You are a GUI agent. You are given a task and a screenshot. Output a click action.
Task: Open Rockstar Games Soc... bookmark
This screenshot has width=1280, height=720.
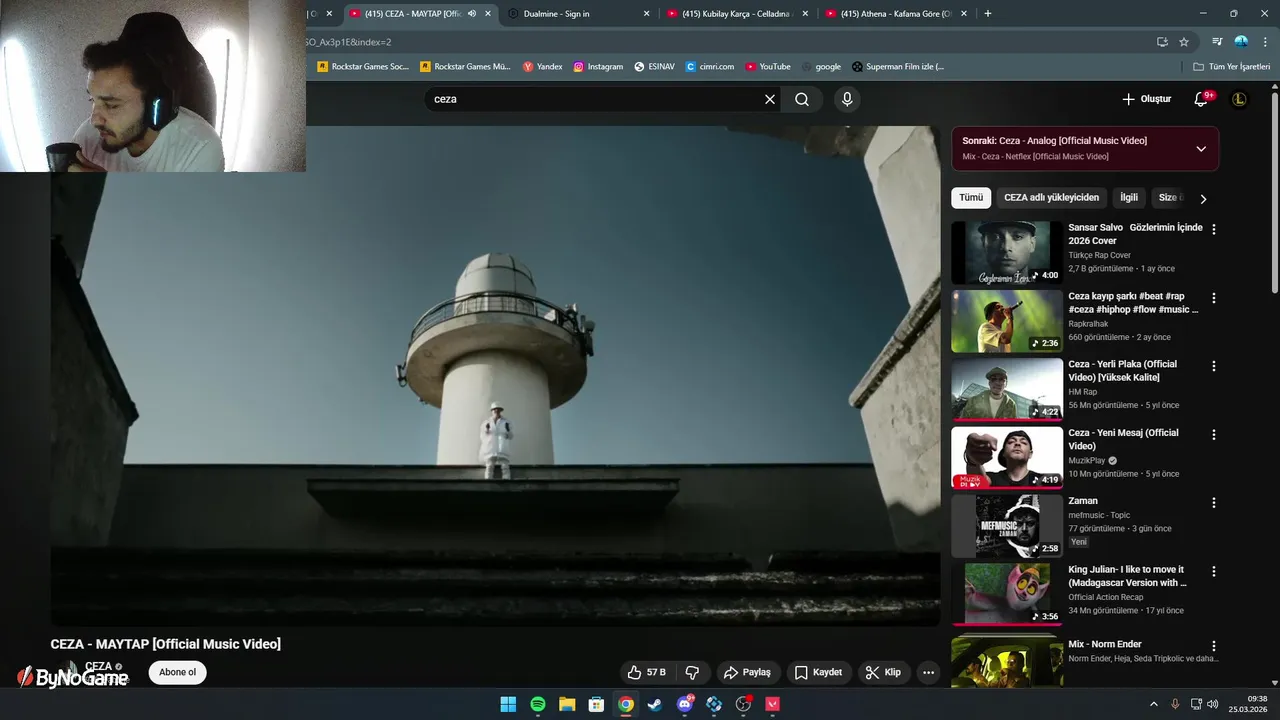coord(363,67)
